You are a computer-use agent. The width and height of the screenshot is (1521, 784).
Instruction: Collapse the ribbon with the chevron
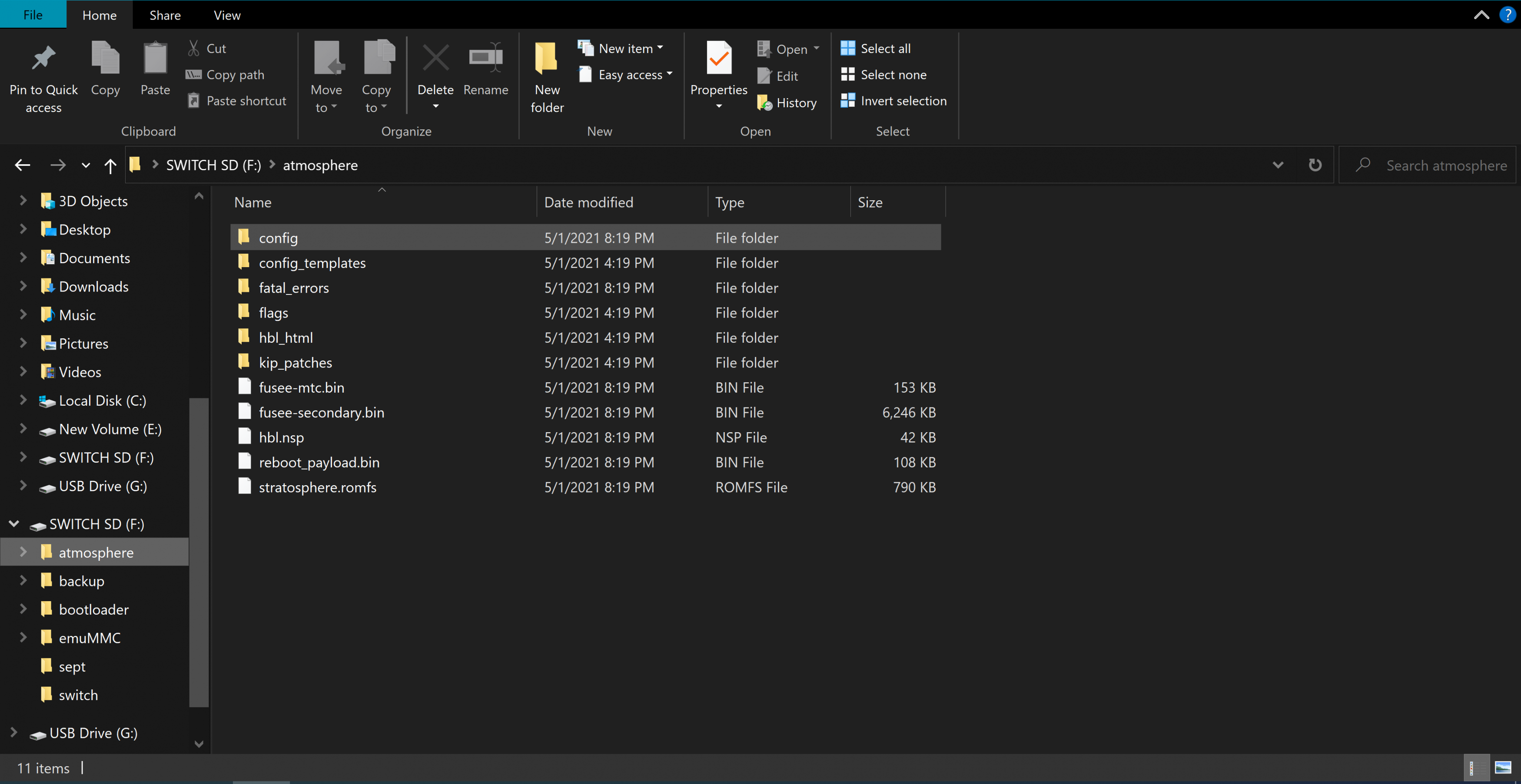[x=1481, y=15]
